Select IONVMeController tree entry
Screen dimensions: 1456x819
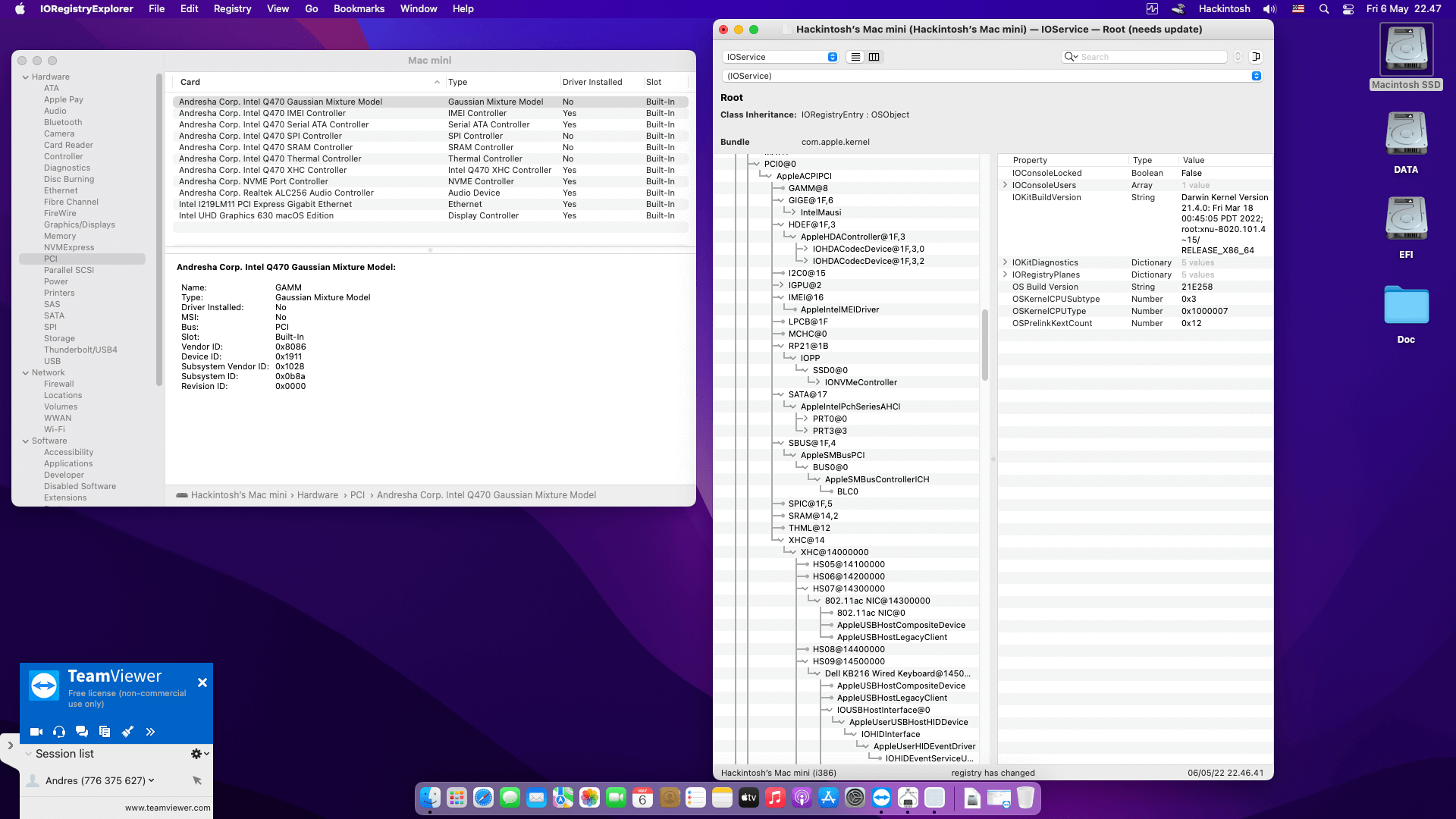(x=861, y=382)
